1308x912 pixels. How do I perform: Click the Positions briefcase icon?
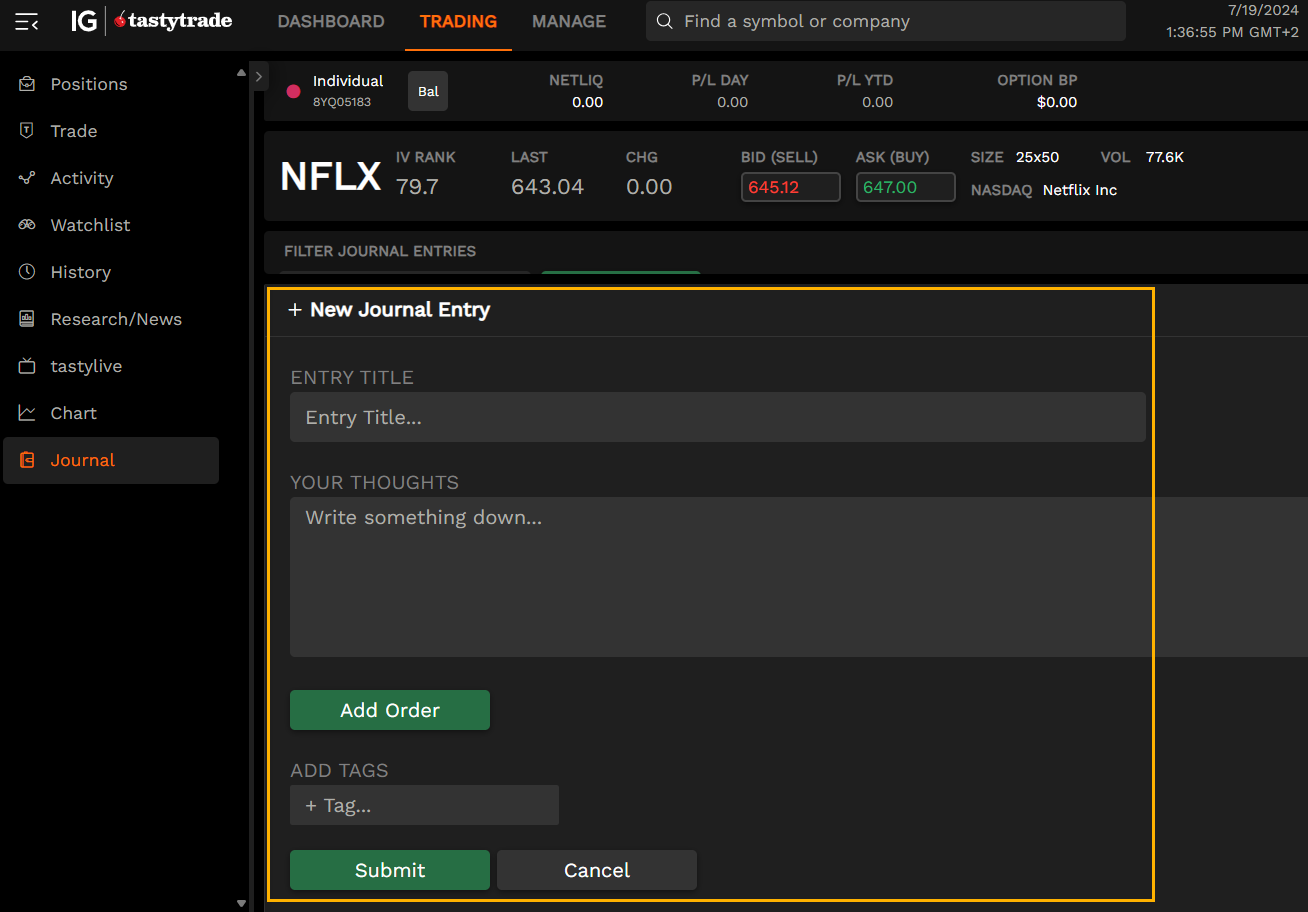click(x=27, y=84)
